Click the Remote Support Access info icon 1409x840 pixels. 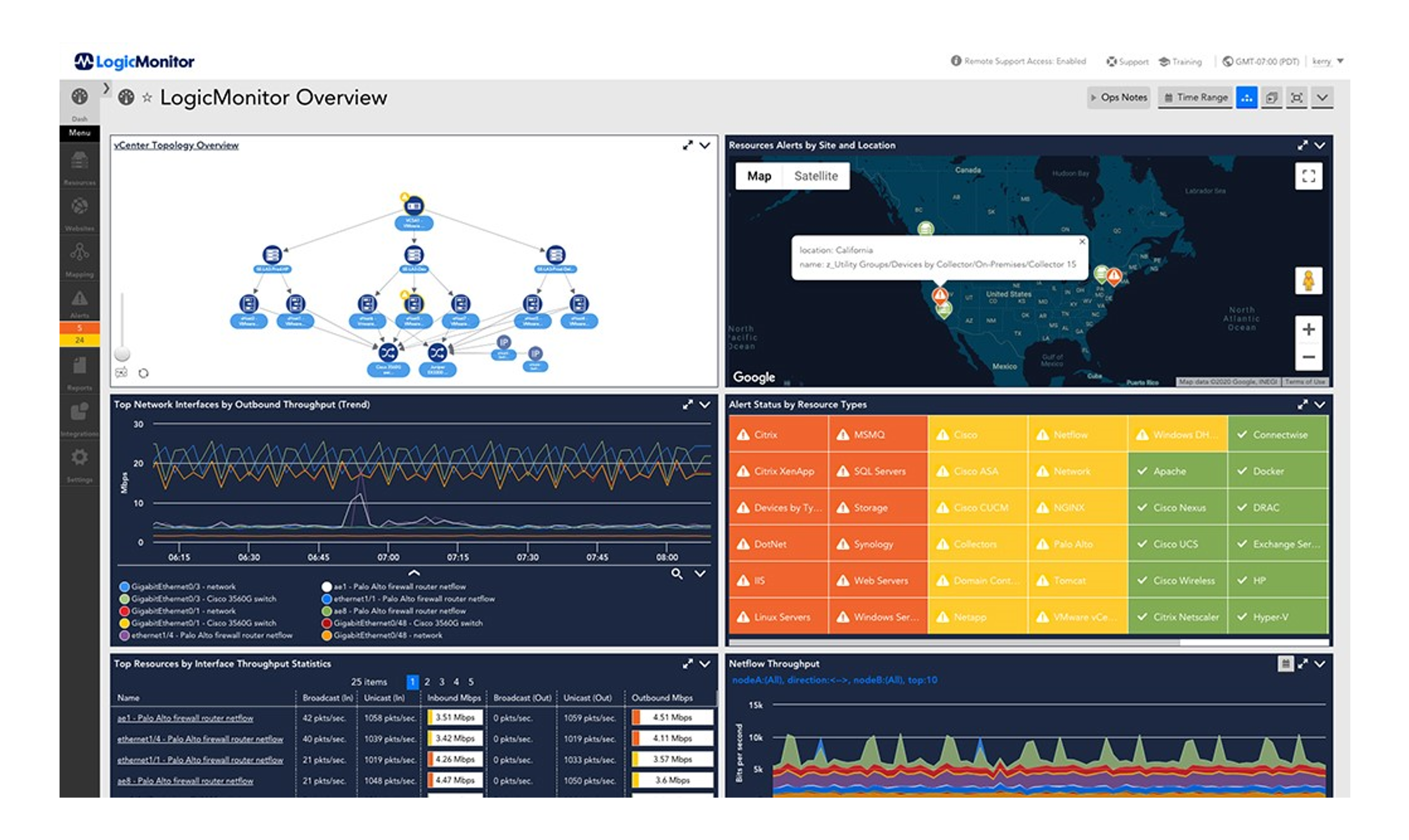956,60
